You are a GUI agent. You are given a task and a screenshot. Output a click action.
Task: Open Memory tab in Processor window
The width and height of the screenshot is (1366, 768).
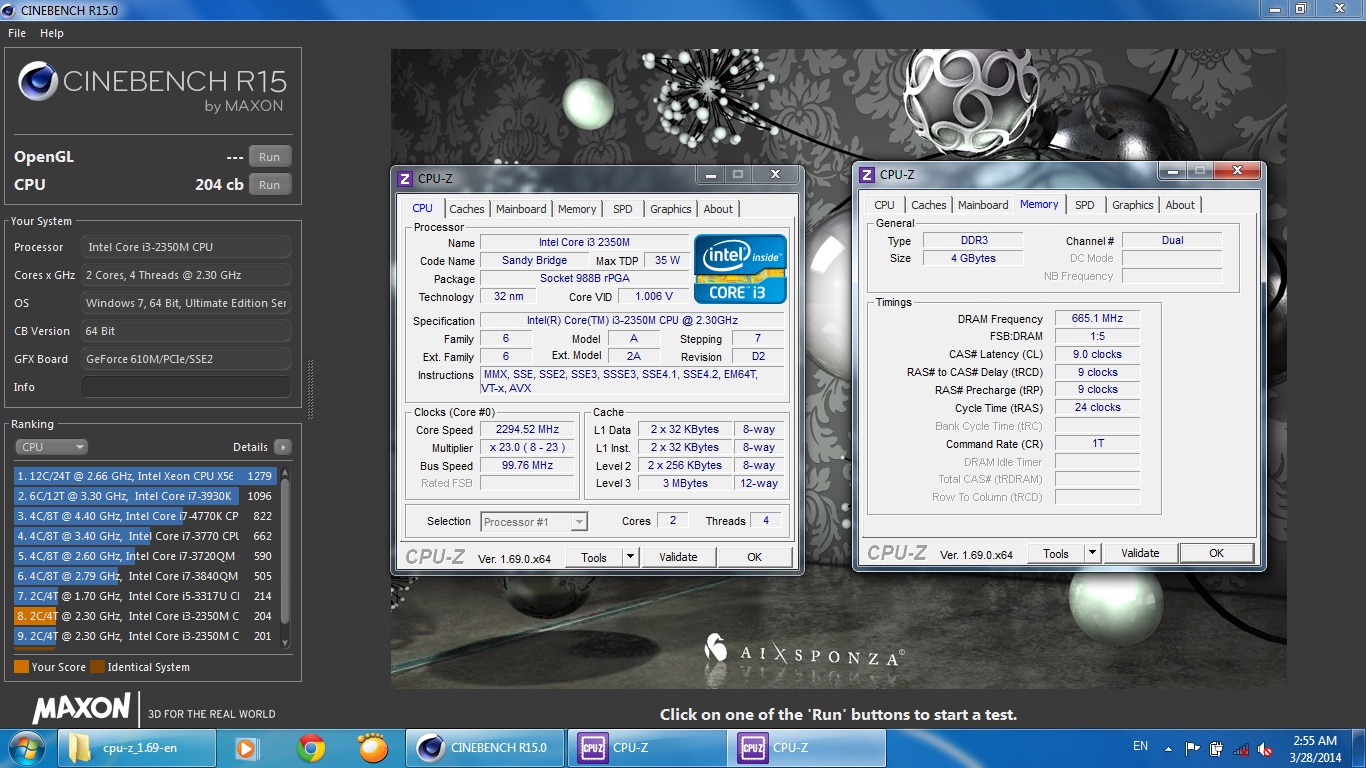[577, 209]
